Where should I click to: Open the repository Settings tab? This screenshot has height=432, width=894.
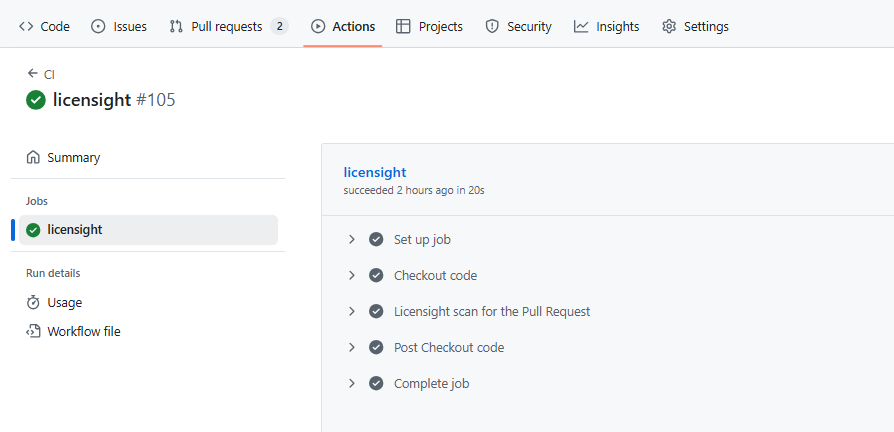pyautogui.click(x=695, y=26)
